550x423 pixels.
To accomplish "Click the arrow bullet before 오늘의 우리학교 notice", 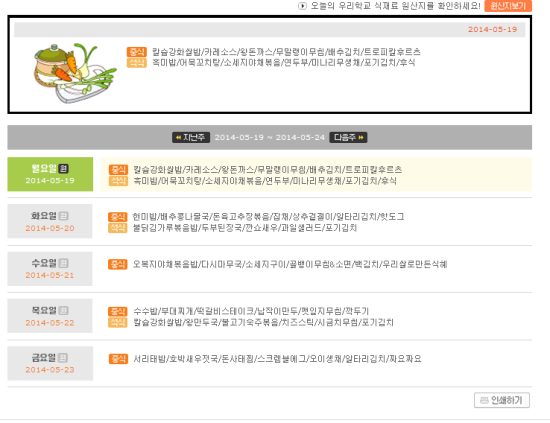I will pos(302,6).
